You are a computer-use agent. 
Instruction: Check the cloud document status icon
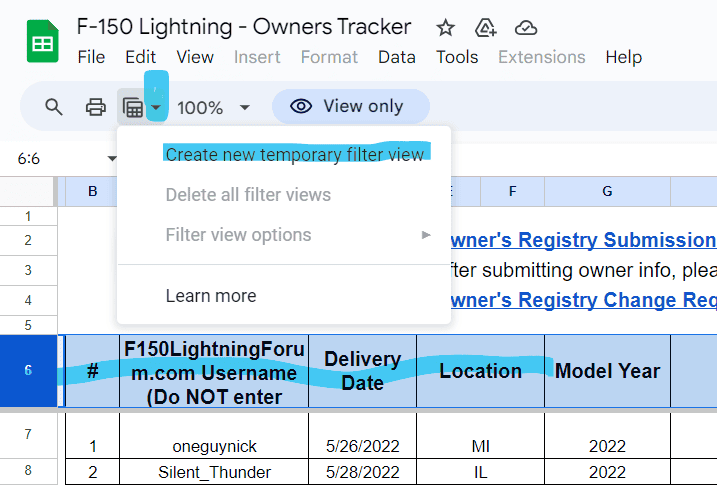tap(525, 28)
